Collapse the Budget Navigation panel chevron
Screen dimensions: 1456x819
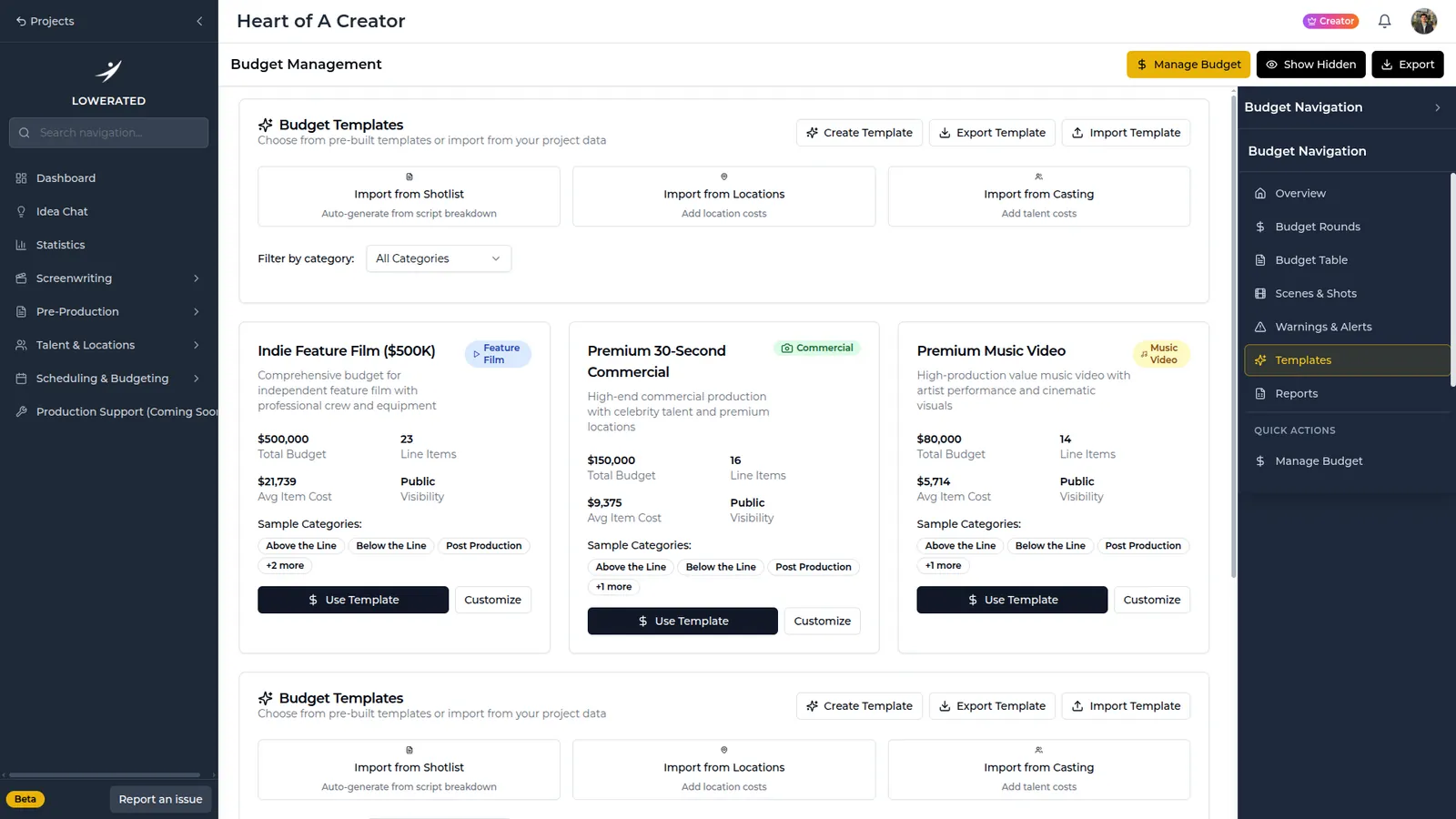pos(1437,107)
